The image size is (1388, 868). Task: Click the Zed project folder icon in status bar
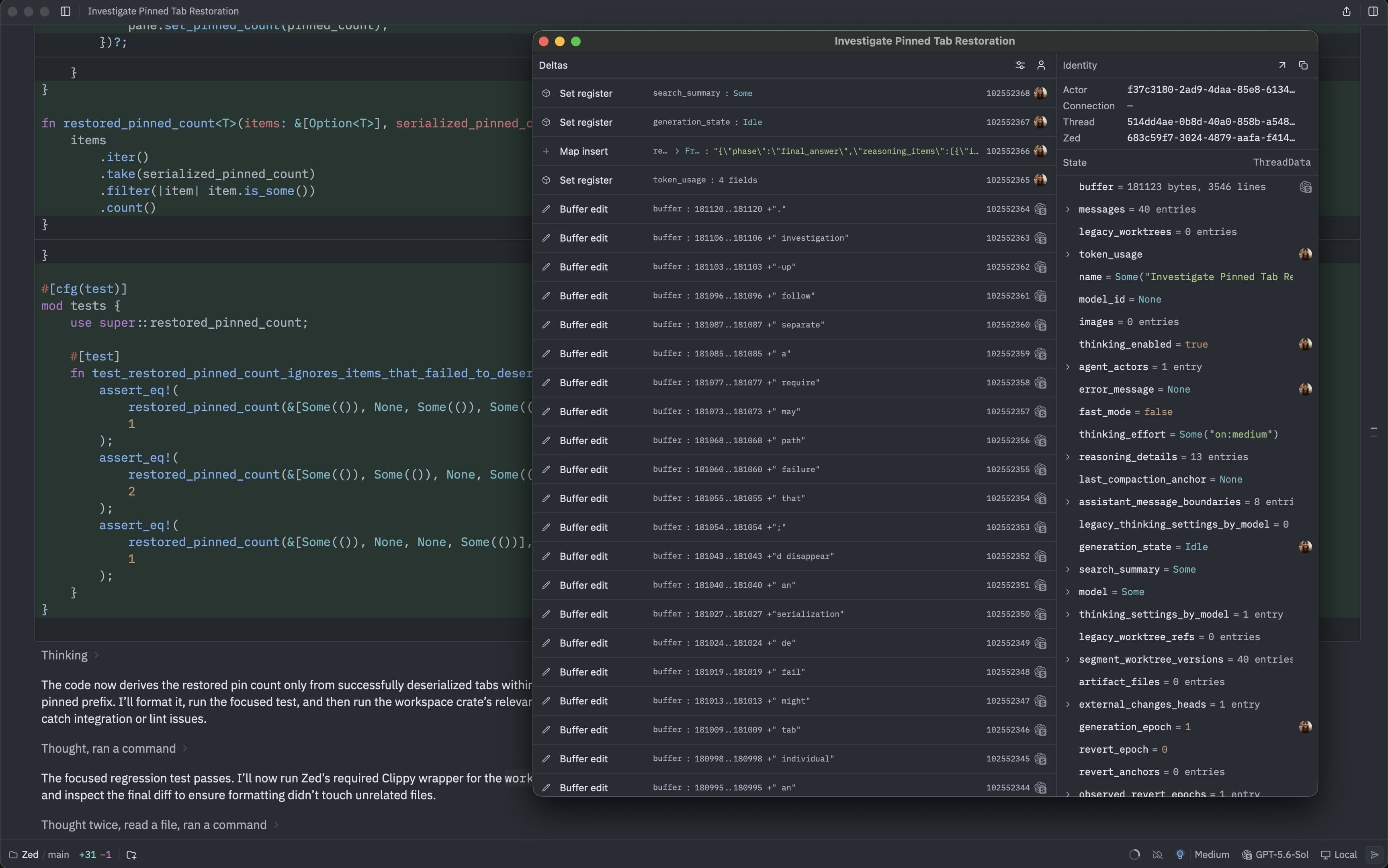pos(13,855)
